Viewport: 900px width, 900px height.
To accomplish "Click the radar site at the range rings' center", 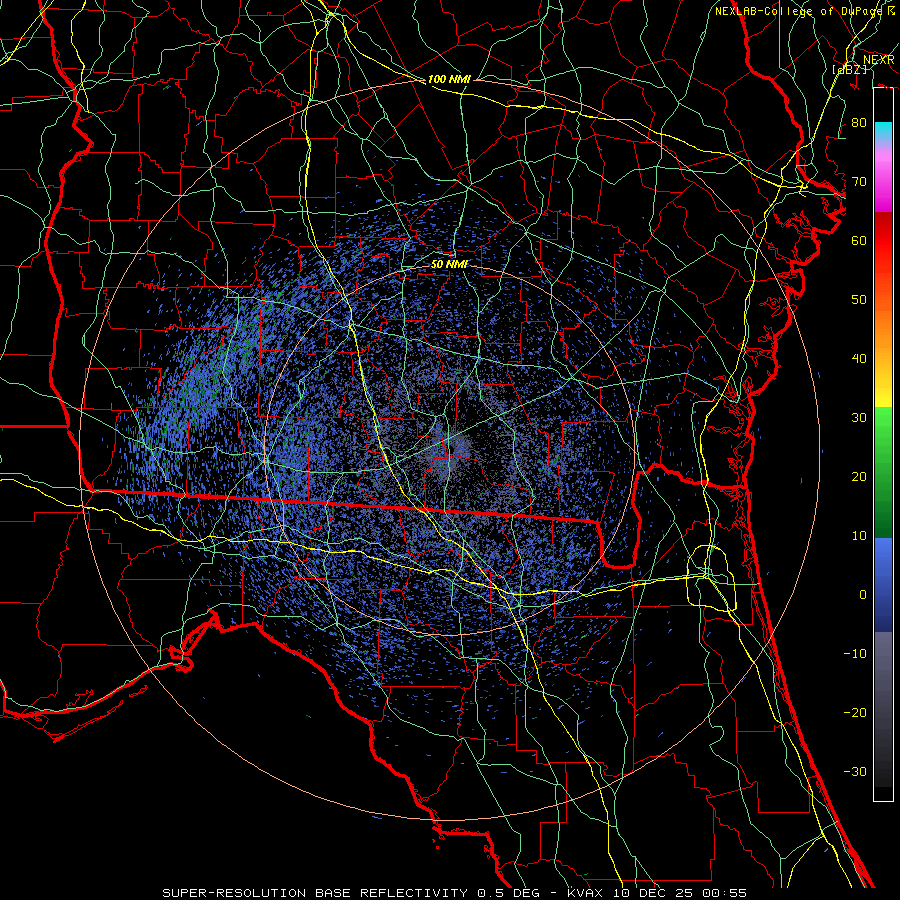I will pos(450,449).
